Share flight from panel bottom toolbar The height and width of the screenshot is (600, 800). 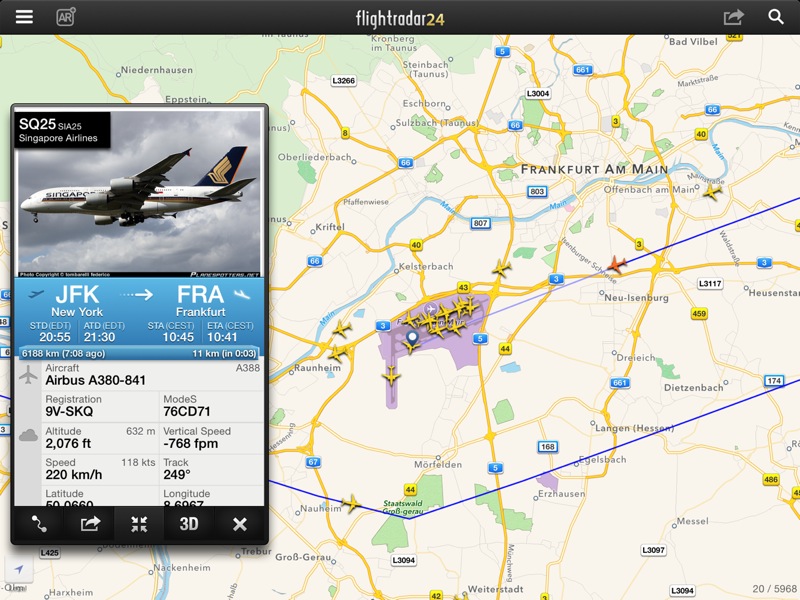coord(90,524)
